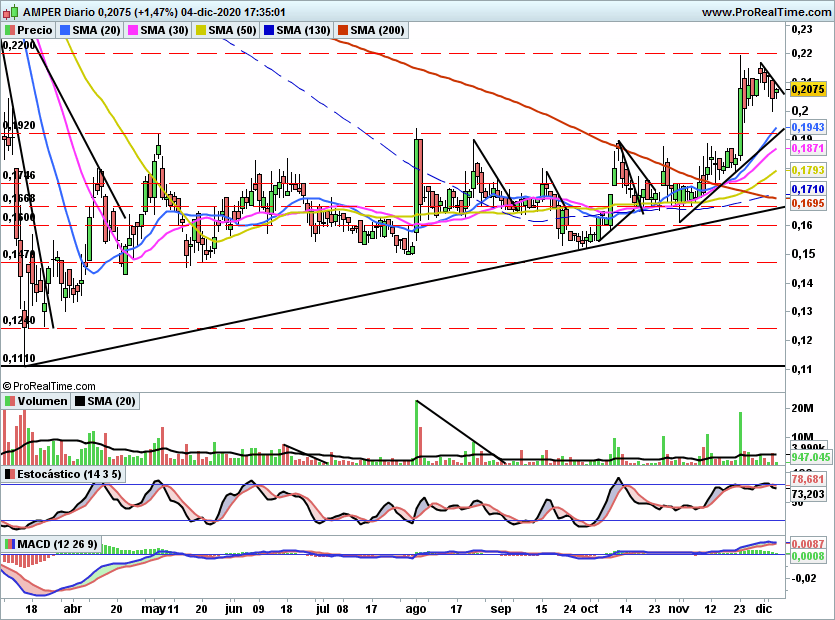Click the 'dic' date on time axis
This screenshot has width=835, height=620.
point(764,609)
